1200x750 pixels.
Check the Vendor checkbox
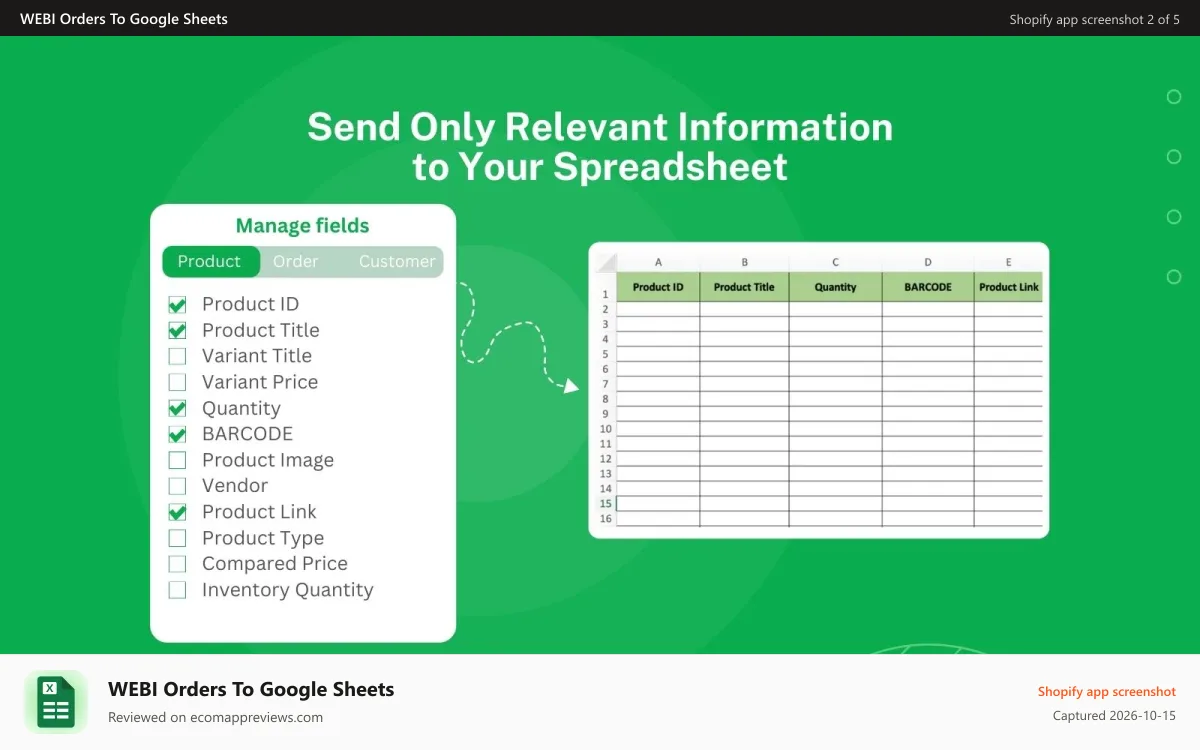click(x=177, y=486)
